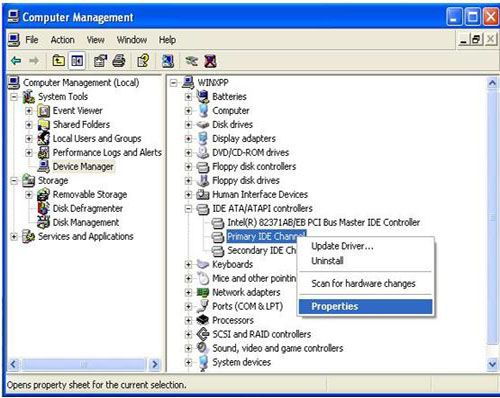
Task: Click the Properties toolbar icon
Action: click(x=100, y=61)
